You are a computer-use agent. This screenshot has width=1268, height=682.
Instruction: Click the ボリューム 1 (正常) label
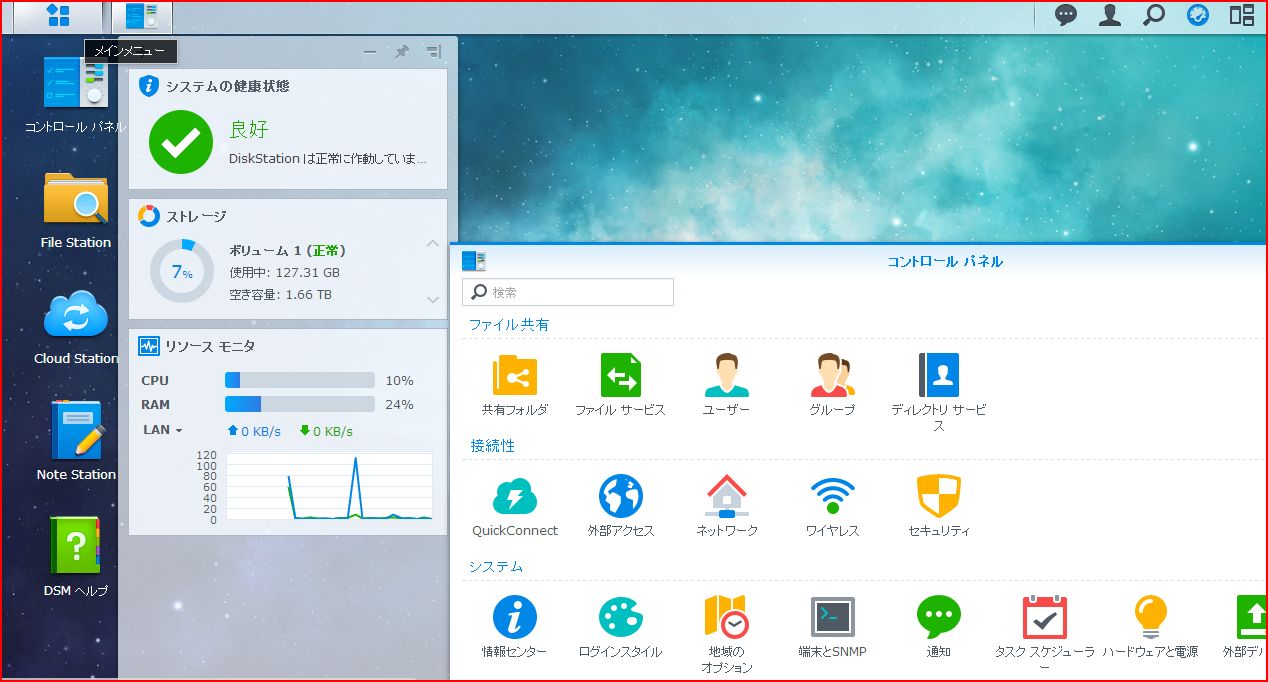pyautogui.click(x=287, y=251)
